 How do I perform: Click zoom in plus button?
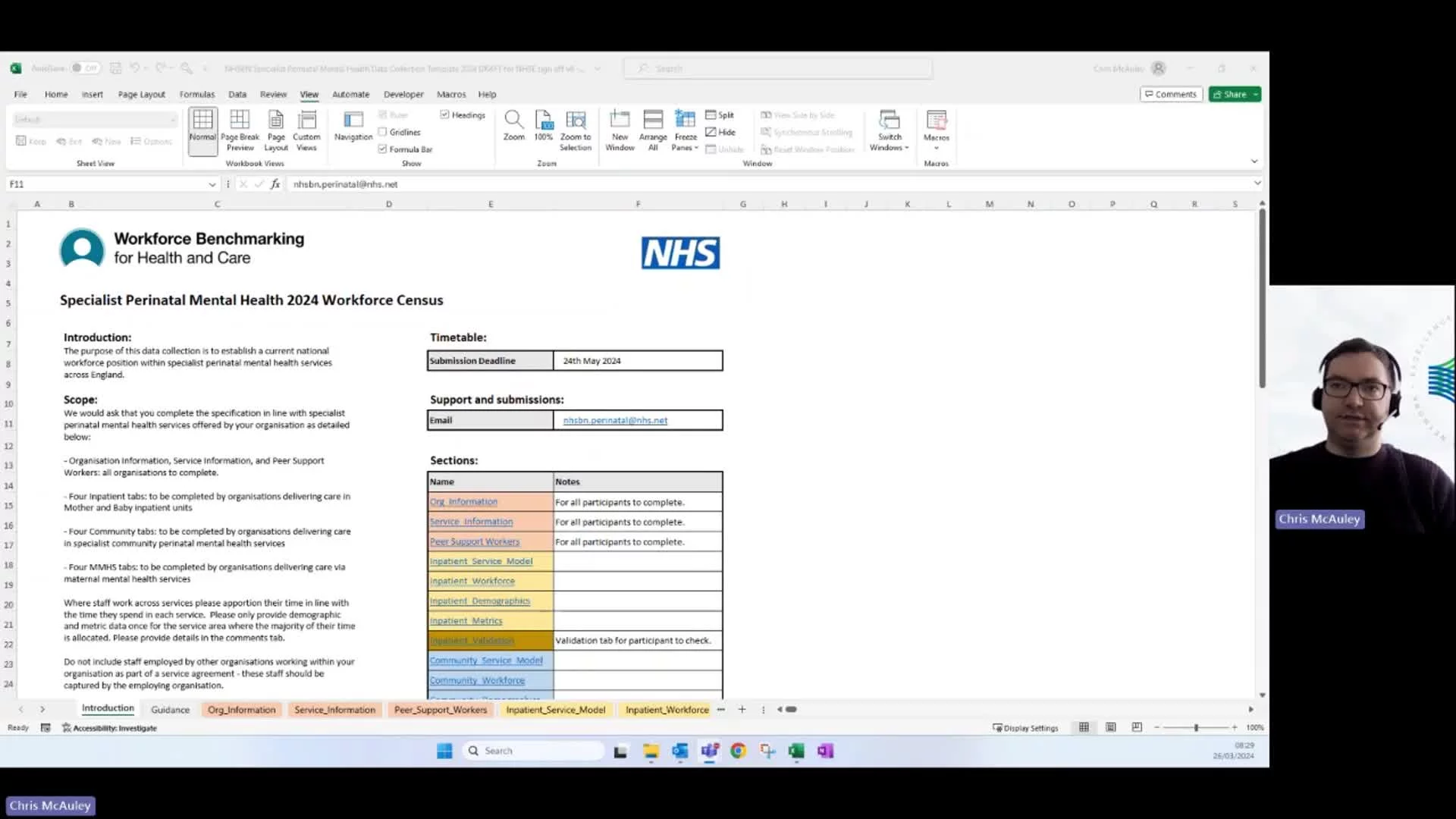pos(1234,727)
